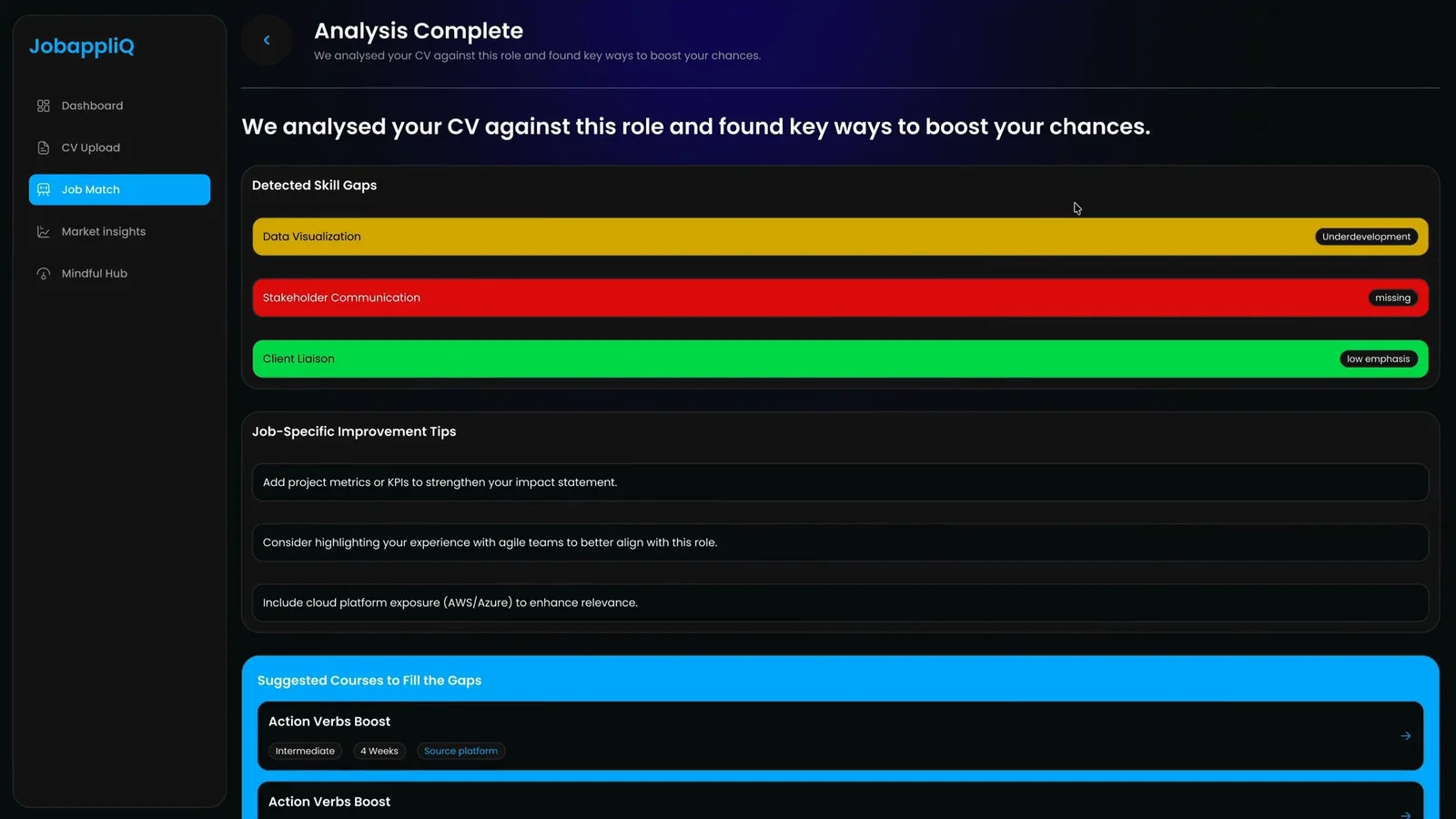Click the missing status badge
Screen dimensions: 1456x819
pos(1392,298)
